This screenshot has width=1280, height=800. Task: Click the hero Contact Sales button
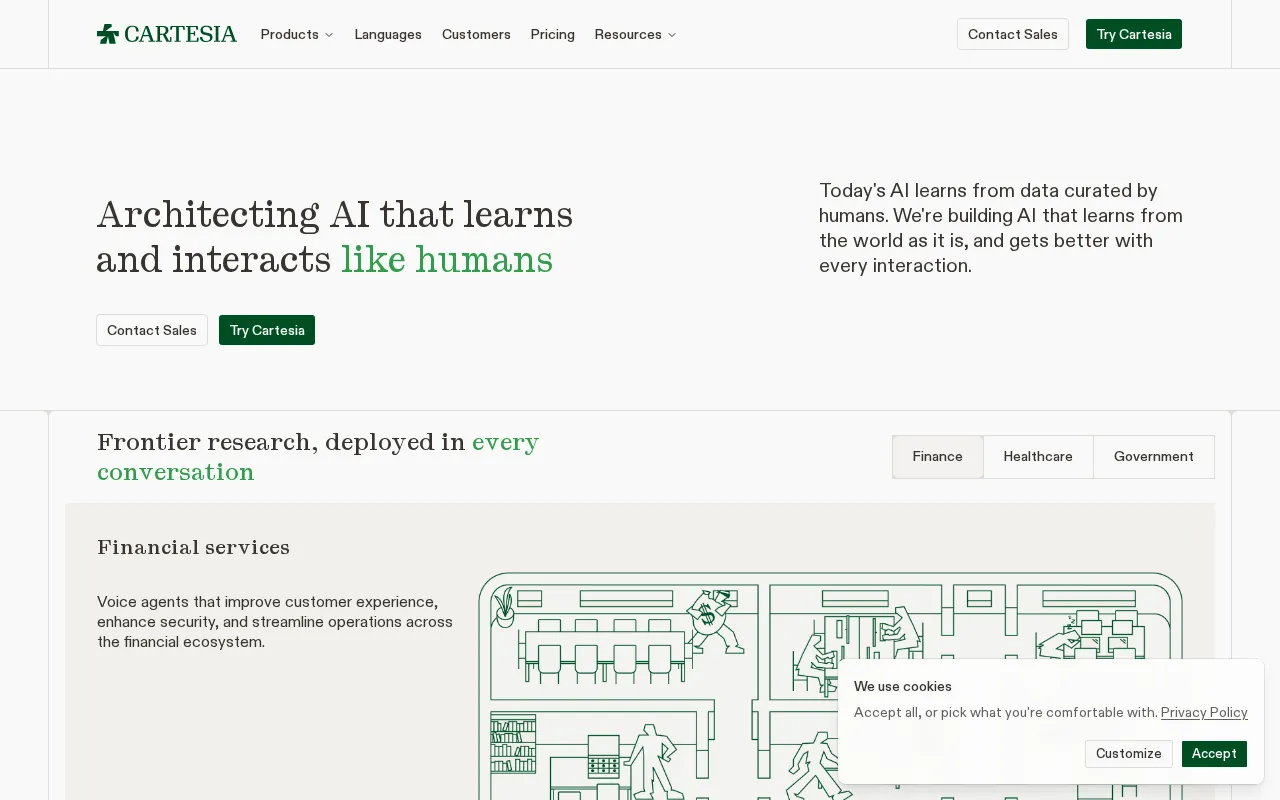click(152, 330)
